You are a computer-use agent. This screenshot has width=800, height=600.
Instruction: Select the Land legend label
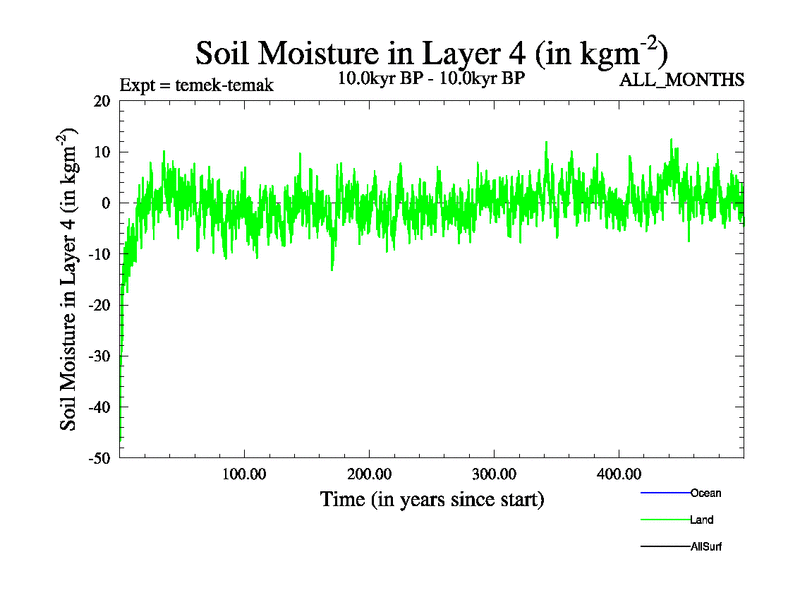[x=701, y=520]
